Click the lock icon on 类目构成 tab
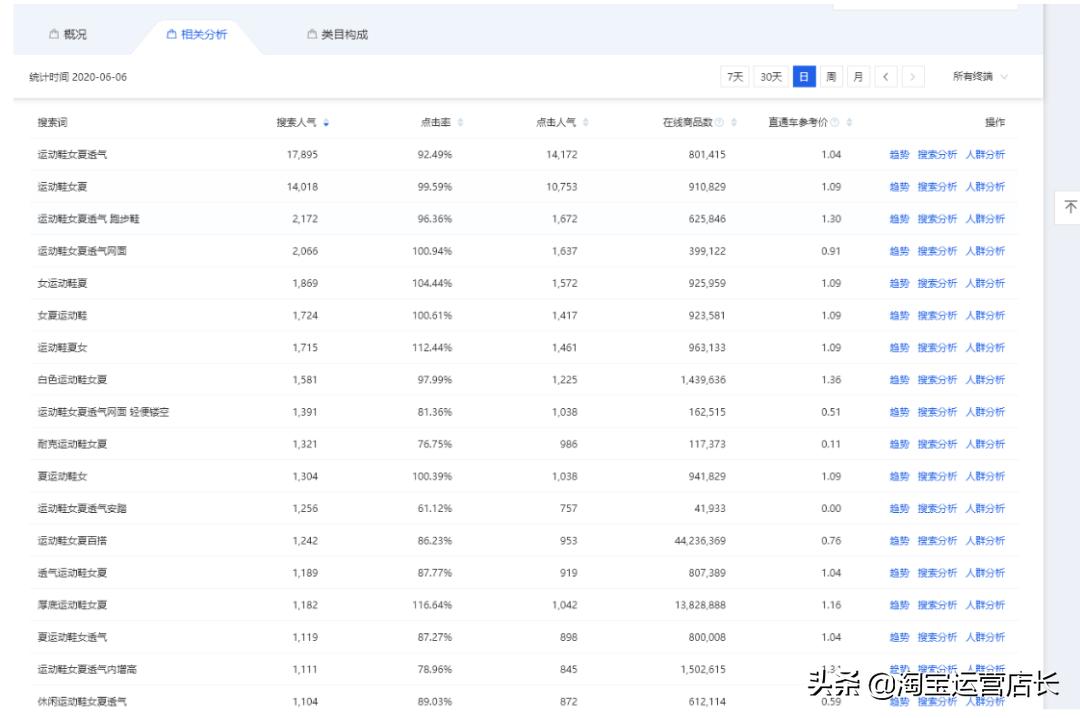1080x718 pixels. 311,33
